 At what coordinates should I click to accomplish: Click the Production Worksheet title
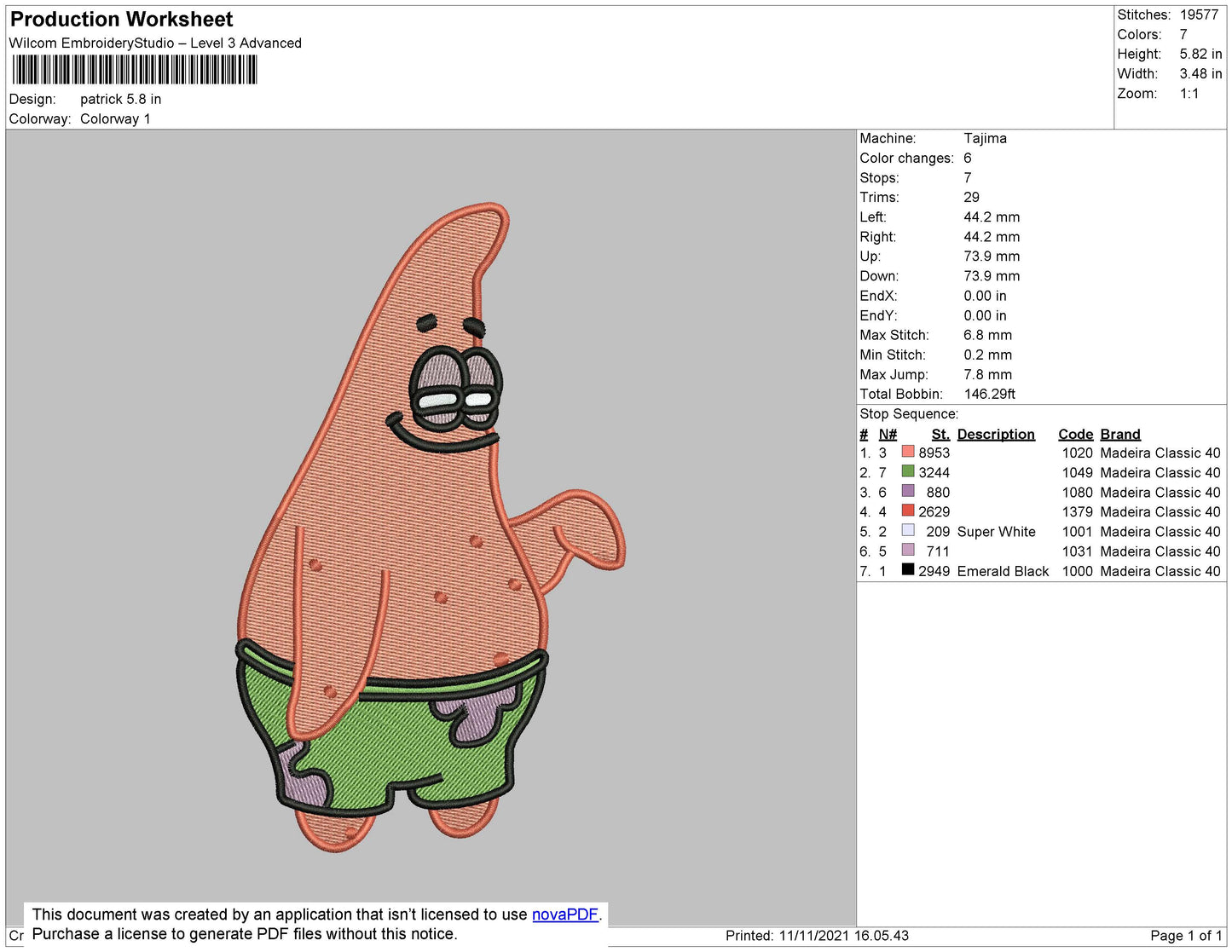click(121, 19)
